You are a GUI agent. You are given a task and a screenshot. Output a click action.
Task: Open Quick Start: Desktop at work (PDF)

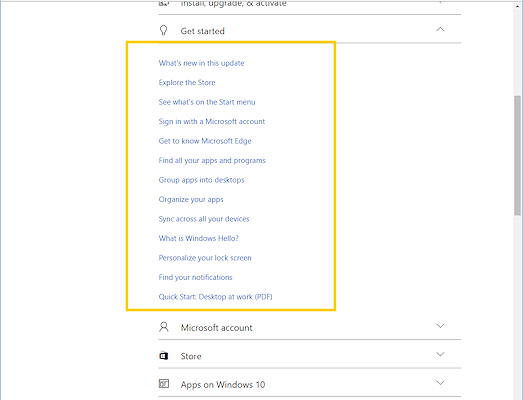click(x=215, y=297)
